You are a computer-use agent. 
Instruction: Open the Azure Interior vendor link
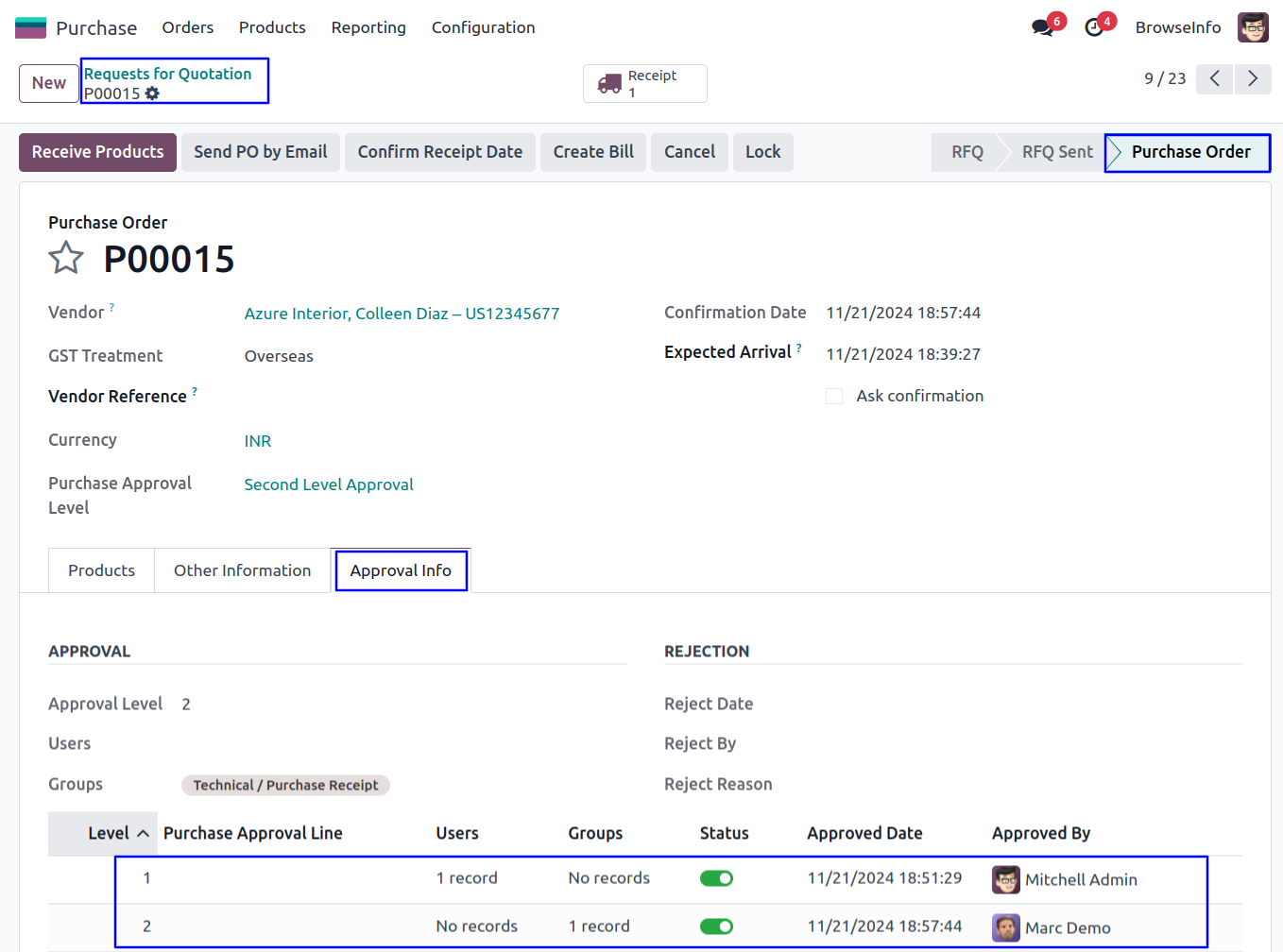(402, 314)
